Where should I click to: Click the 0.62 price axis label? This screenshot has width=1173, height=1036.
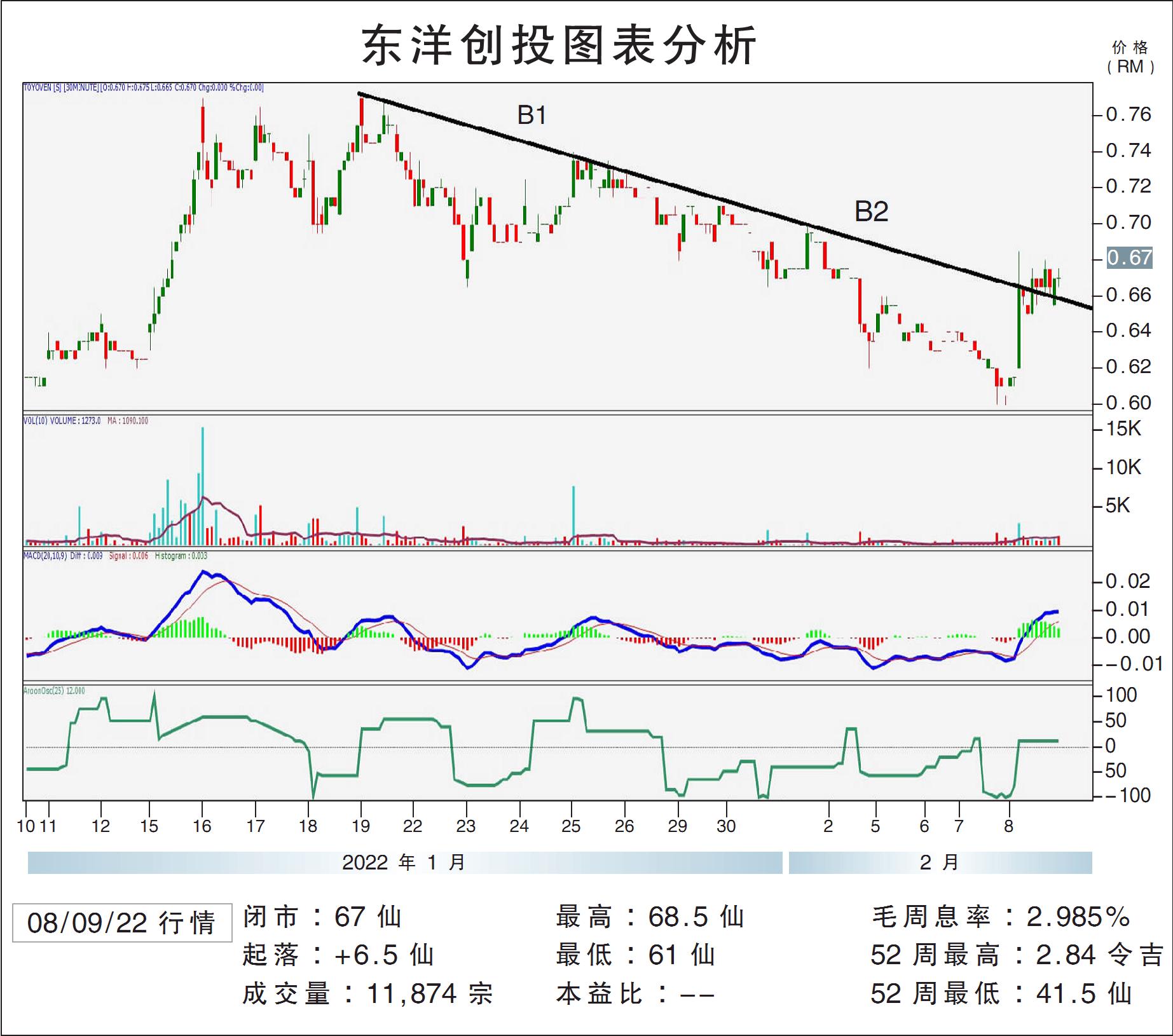(1128, 367)
